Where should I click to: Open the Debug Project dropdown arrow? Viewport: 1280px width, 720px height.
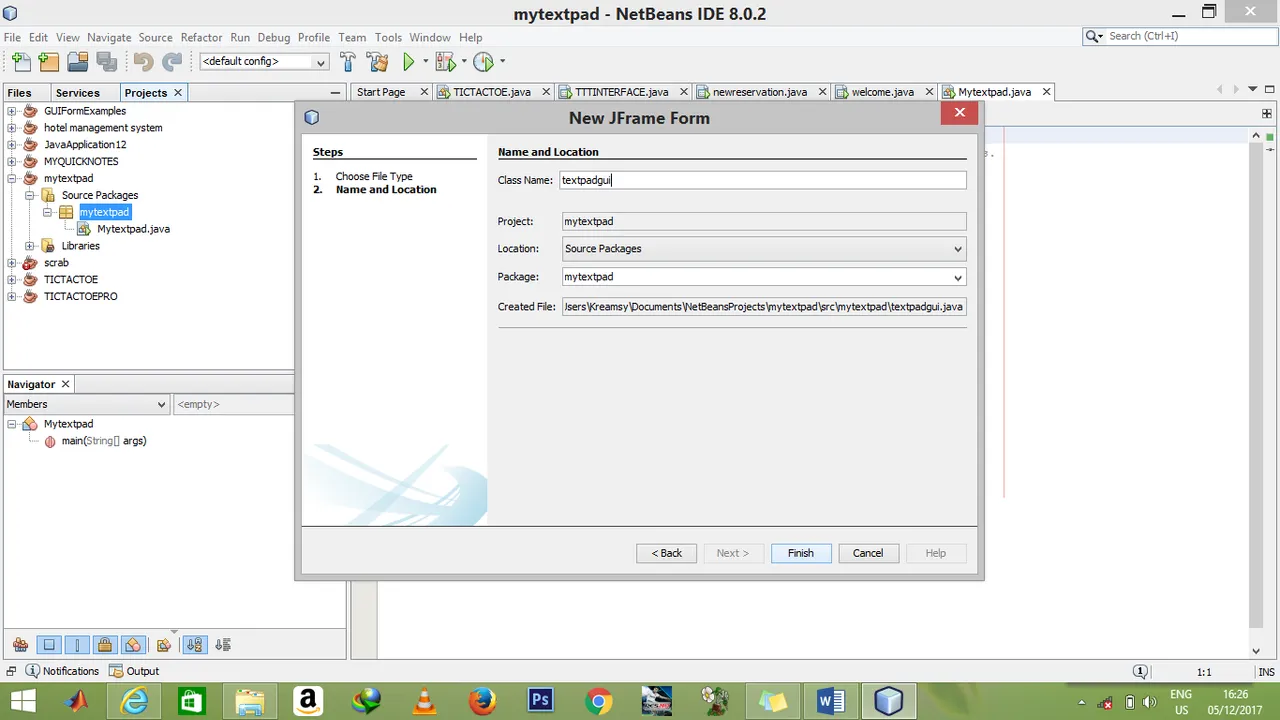point(464,62)
